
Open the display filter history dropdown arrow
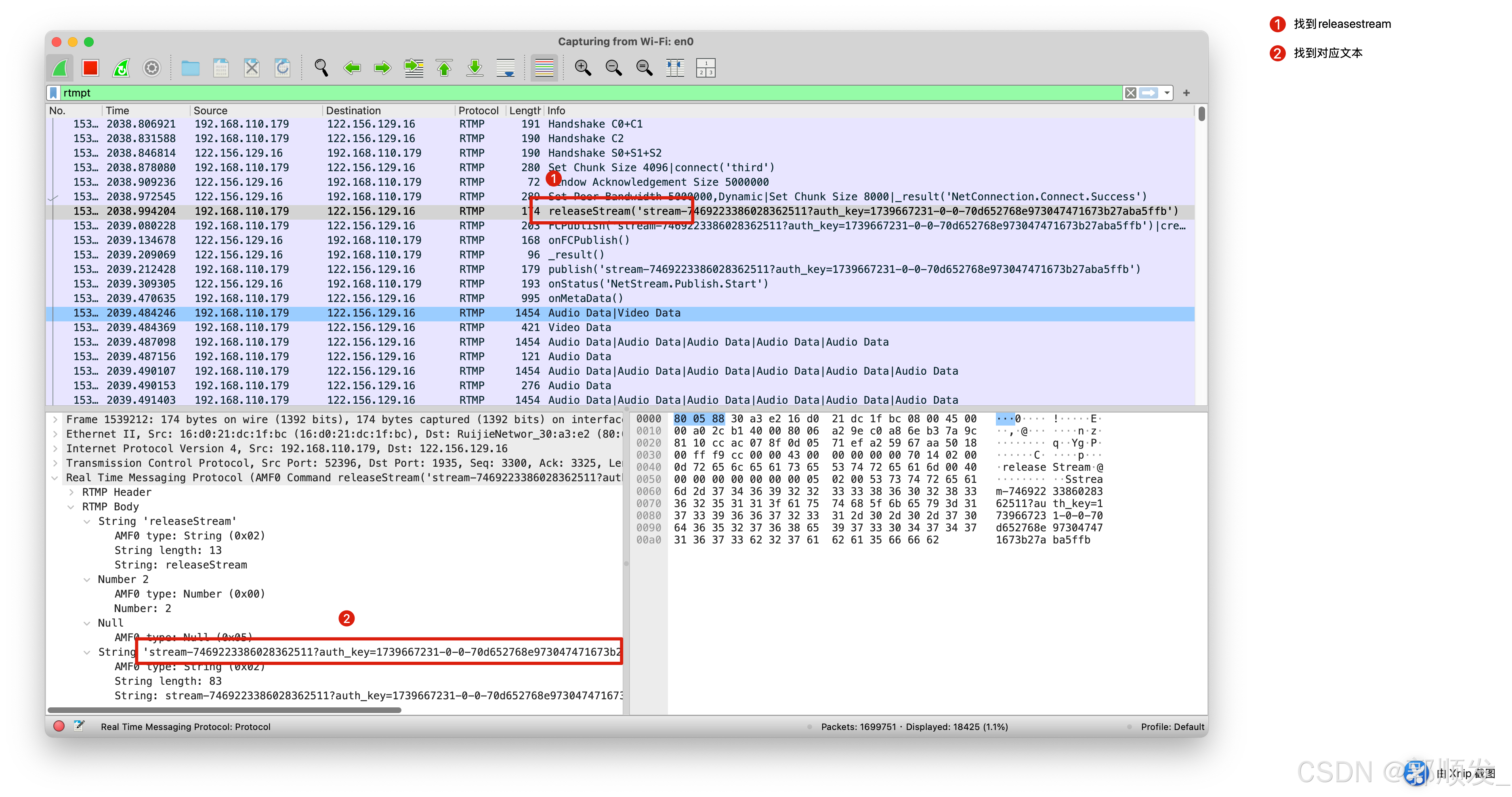tap(1167, 93)
